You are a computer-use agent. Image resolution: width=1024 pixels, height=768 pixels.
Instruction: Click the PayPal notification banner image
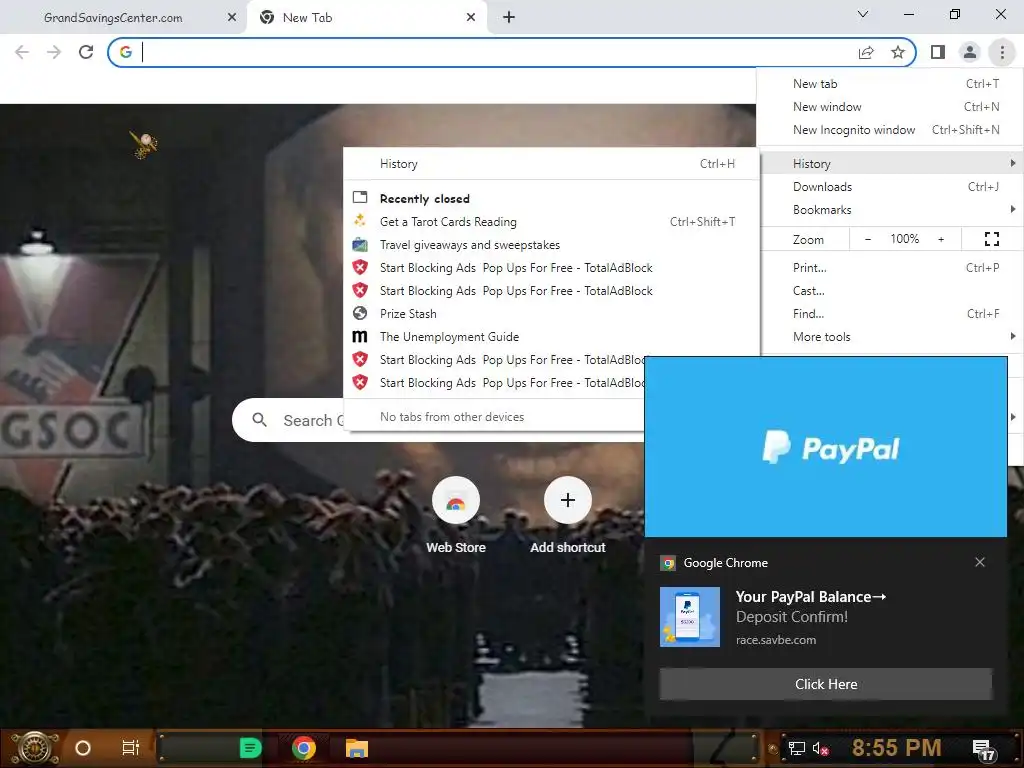[825, 447]
